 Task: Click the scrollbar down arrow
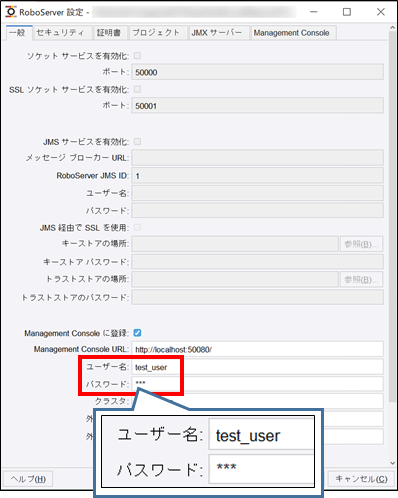(393, 463)
